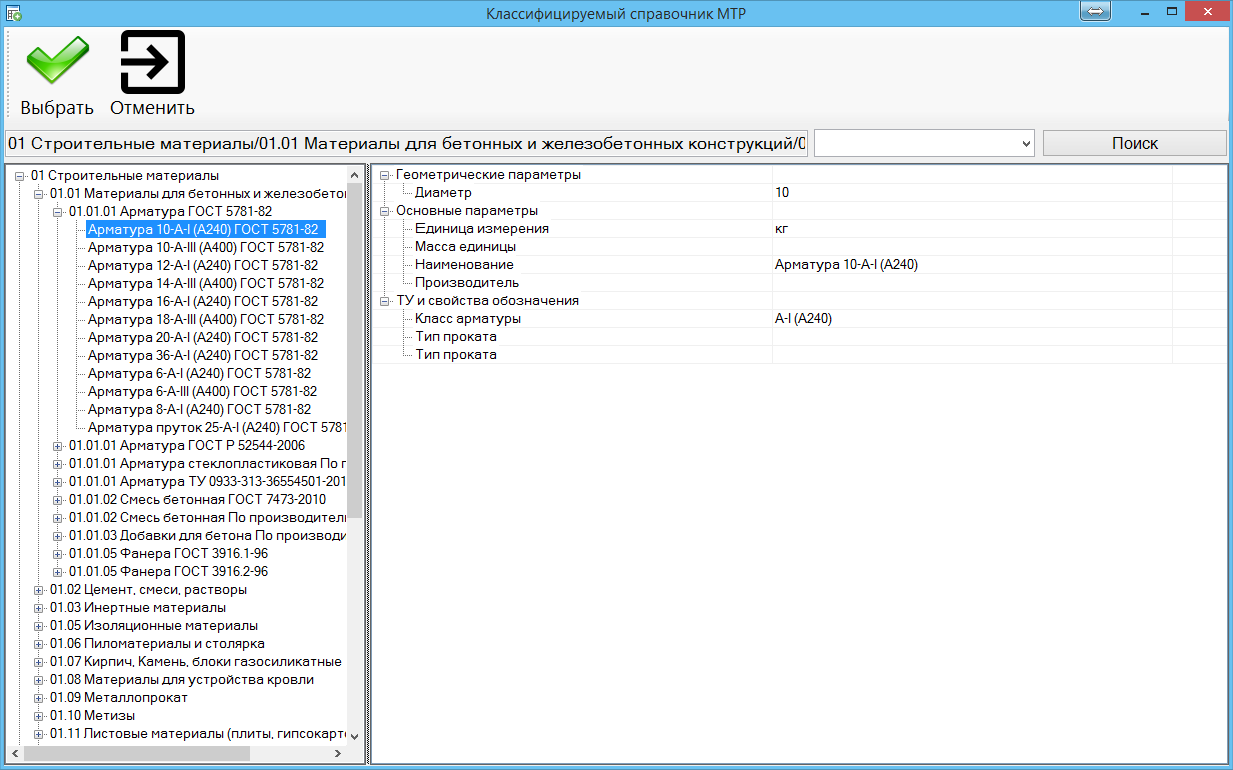Click the Масса единицы property row
1233x770 pixels.
coord(800,247)
